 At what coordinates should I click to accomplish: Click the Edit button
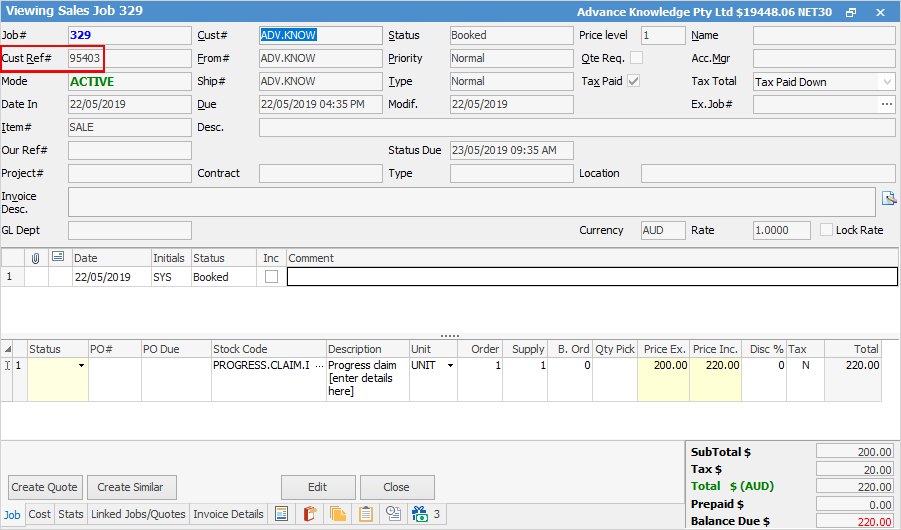point(318,487)
